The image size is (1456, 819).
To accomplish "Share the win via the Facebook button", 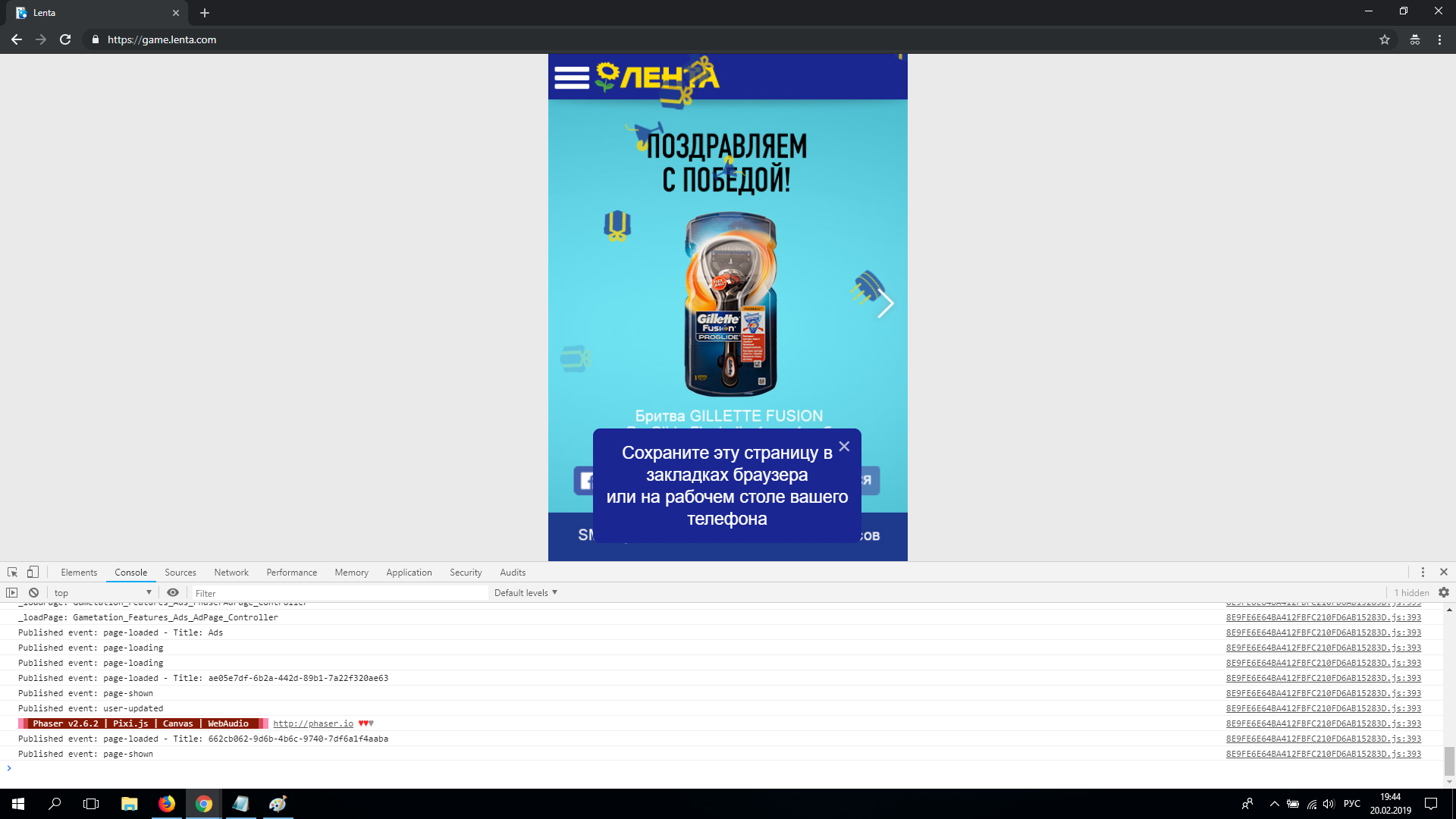I will (585, 481).
